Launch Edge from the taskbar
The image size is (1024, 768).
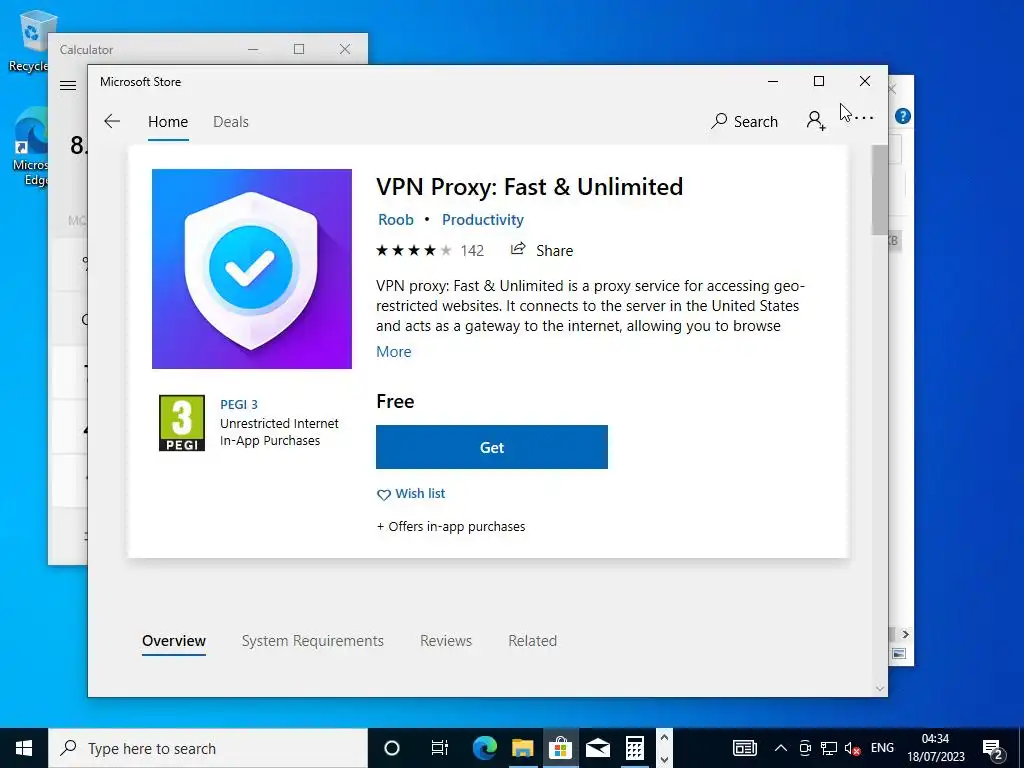485,748
